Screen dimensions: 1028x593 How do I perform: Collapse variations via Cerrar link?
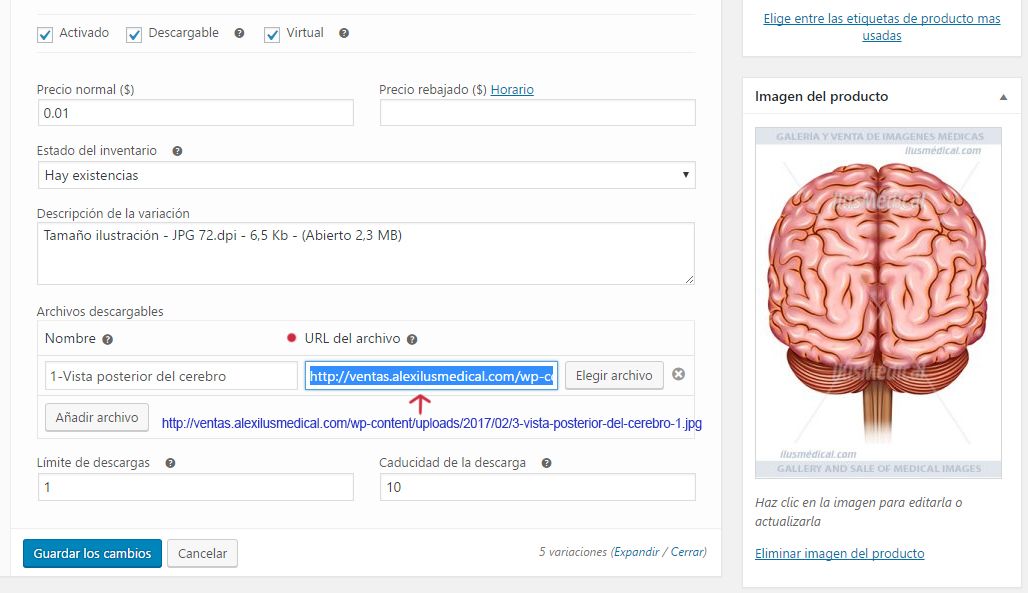point(687,552)
